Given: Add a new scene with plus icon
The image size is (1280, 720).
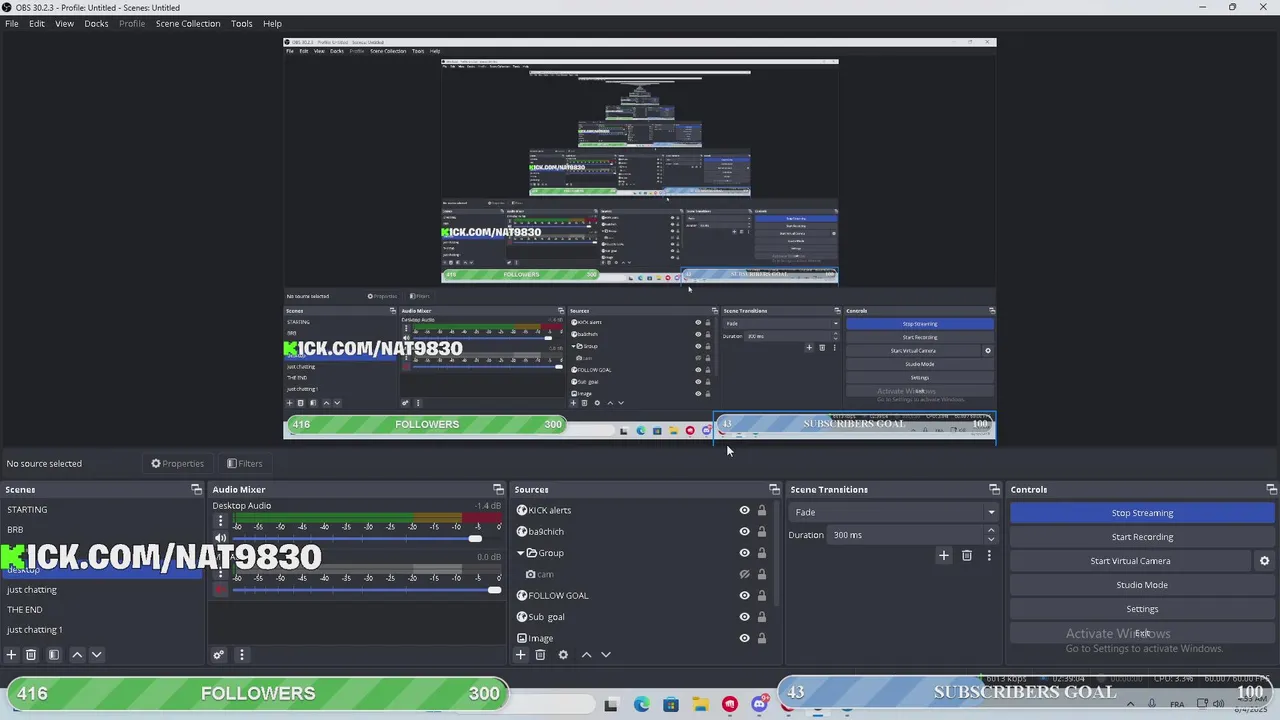Looking at the screenshot, I should (11, 655).
